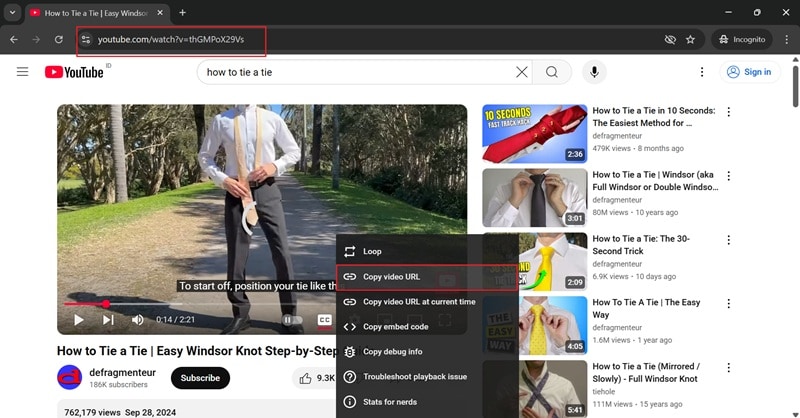Toggle the autoplay switch in player

coord(292,319)
